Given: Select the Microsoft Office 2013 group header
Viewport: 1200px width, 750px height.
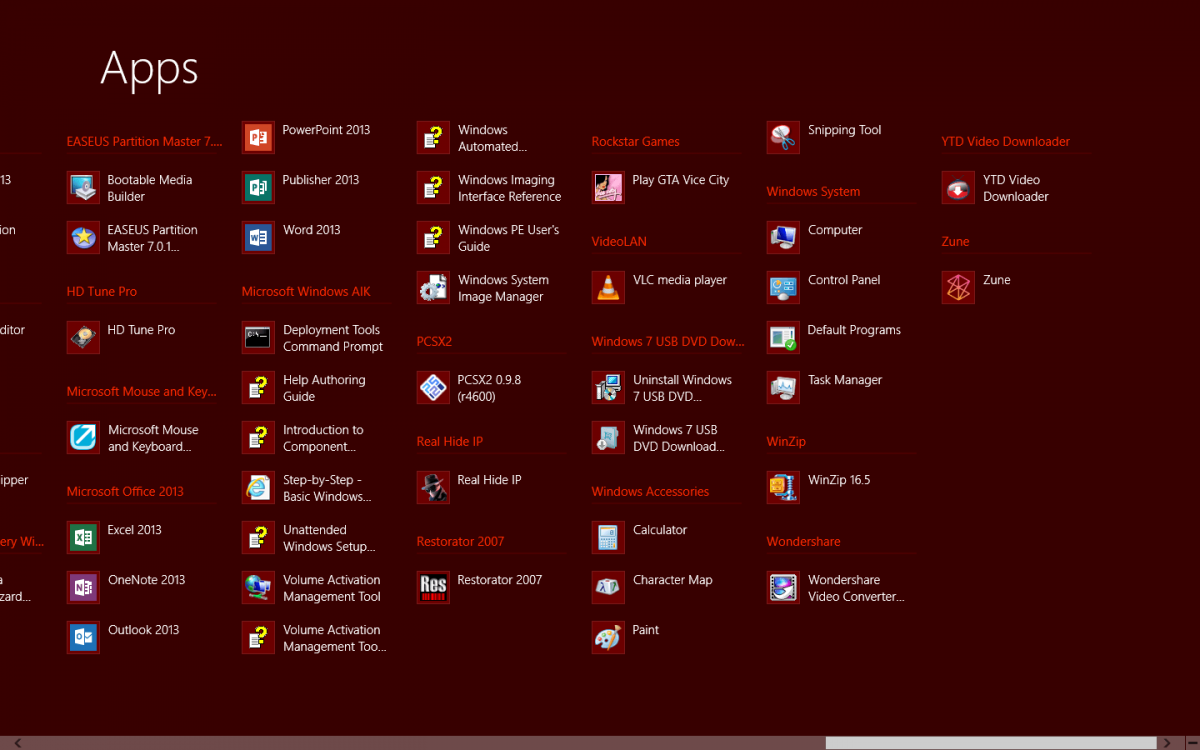Looking at the screenshot, I should [x=125, y=491].
